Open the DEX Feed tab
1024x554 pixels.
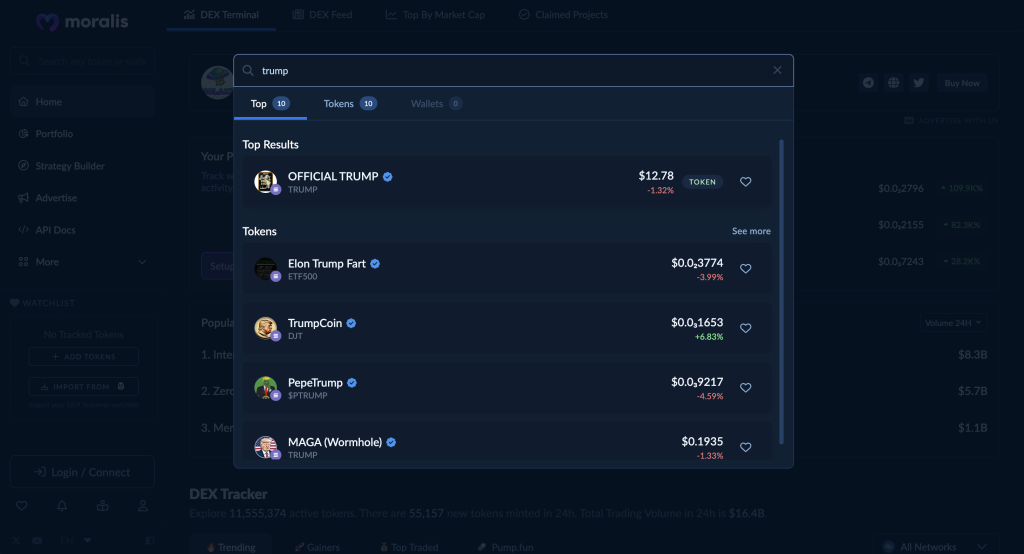[323, 14]
